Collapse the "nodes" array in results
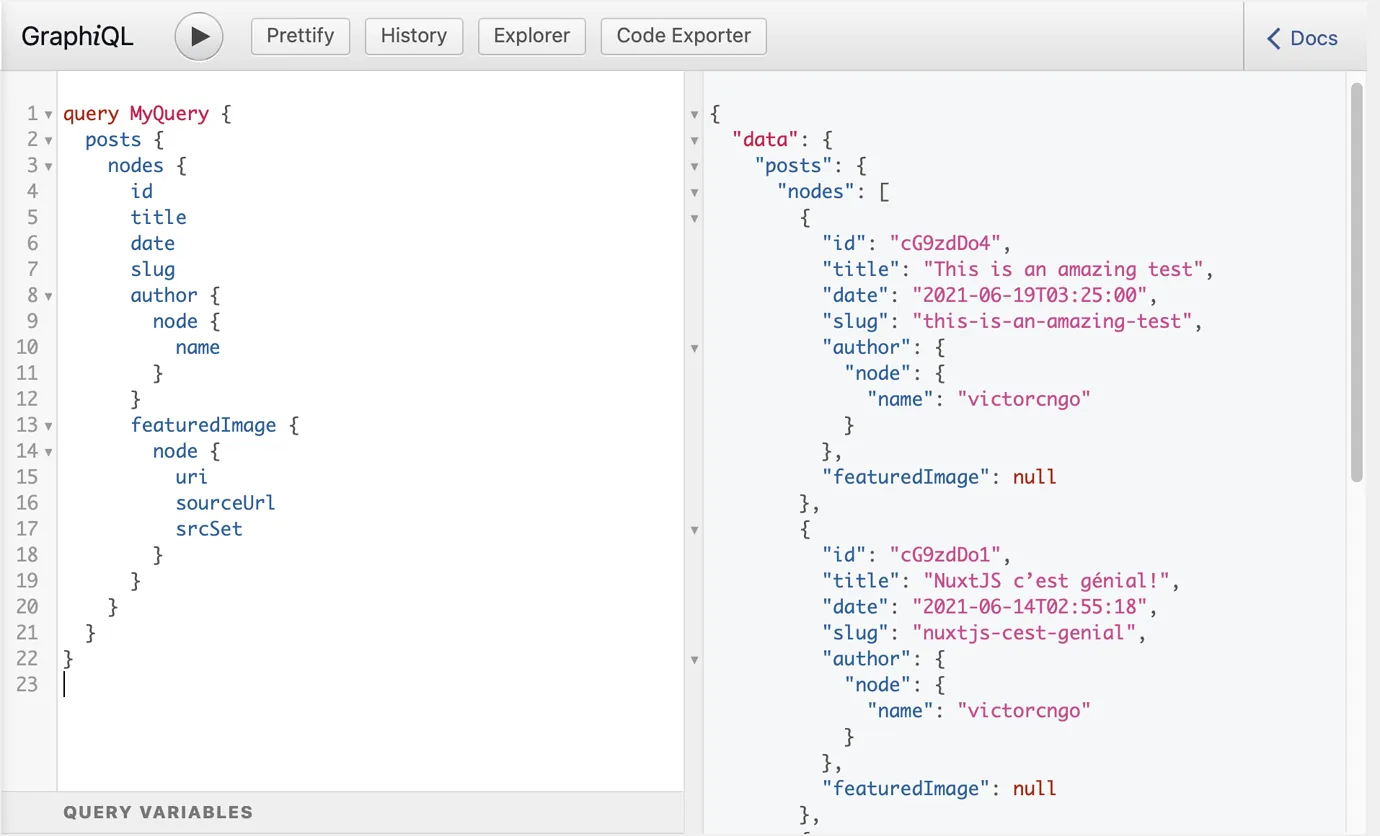 695,192
